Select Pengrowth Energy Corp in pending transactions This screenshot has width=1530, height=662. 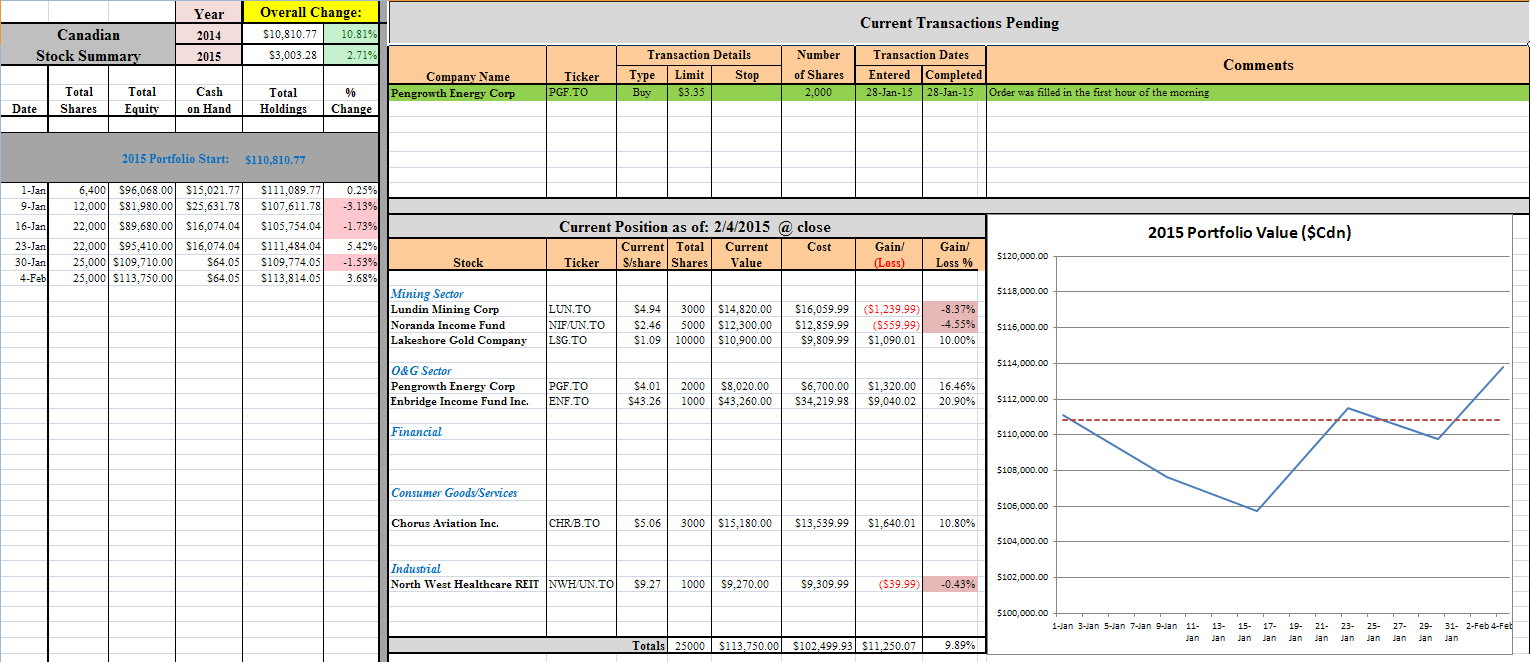pyautogui.click(x=468, y=93)
